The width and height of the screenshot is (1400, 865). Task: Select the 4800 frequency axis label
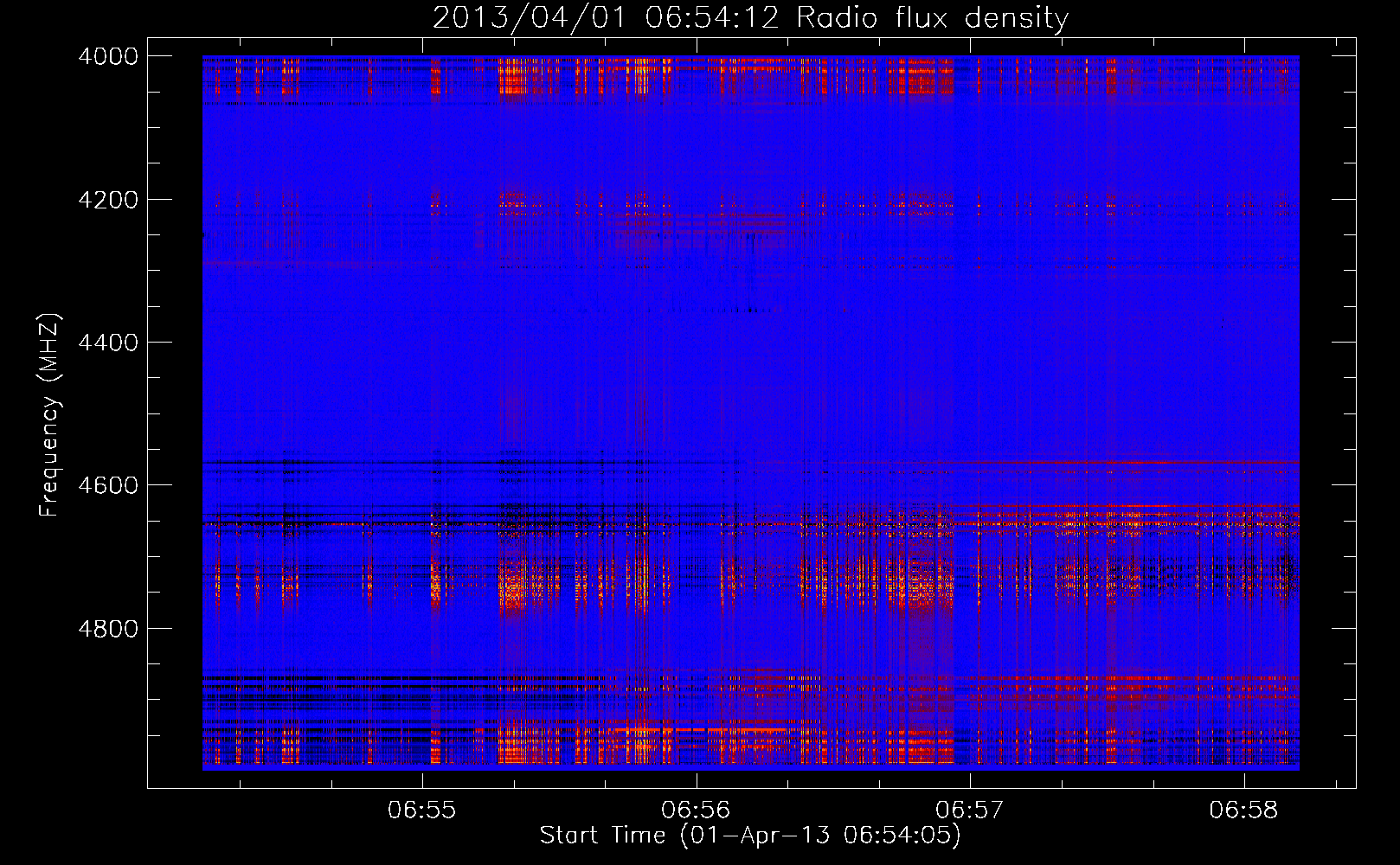click(x=108, y=629)
